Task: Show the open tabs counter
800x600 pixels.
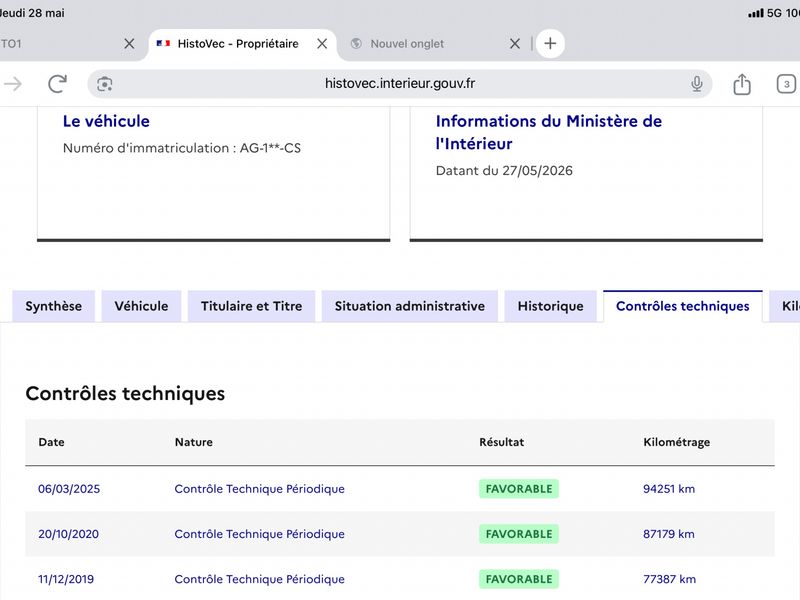Action: (x=786, y=84)
